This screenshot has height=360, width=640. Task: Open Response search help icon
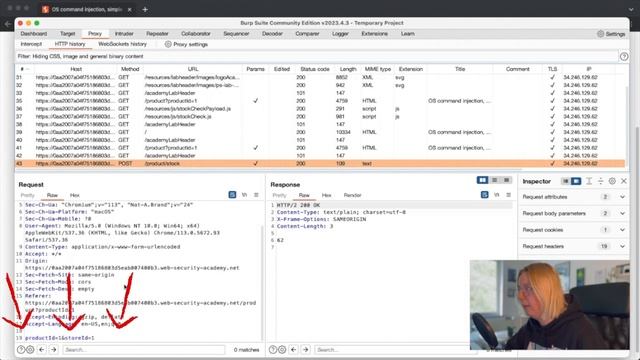pos(273,350)
